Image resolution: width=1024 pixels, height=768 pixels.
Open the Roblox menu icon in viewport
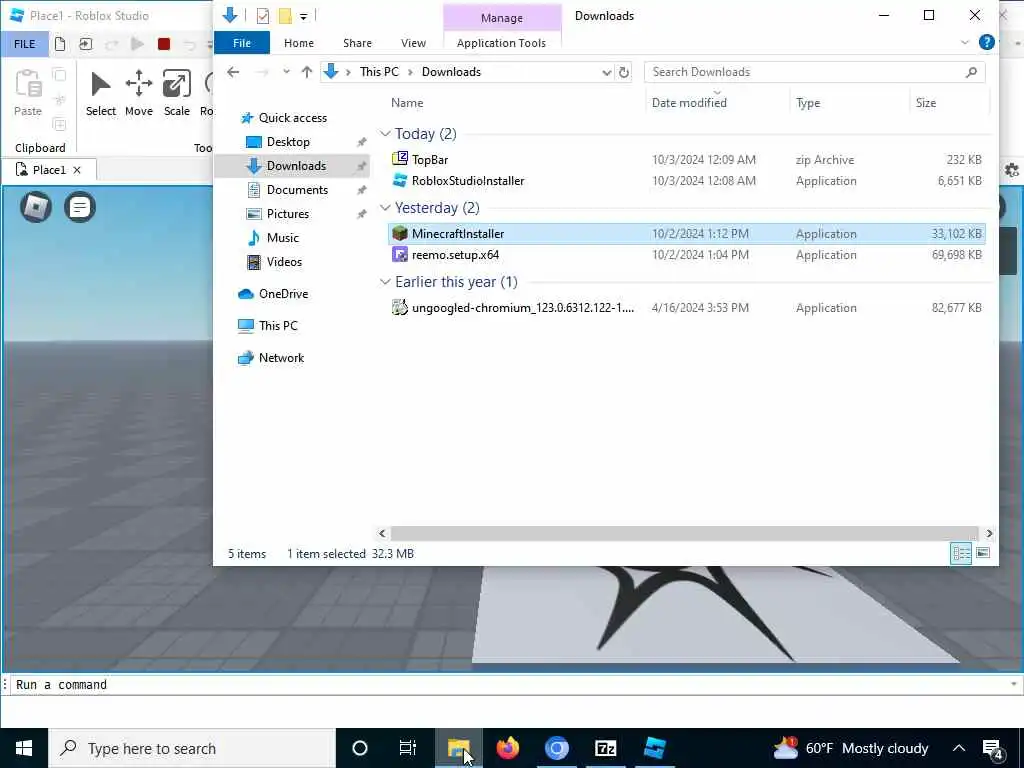[36, 207]
